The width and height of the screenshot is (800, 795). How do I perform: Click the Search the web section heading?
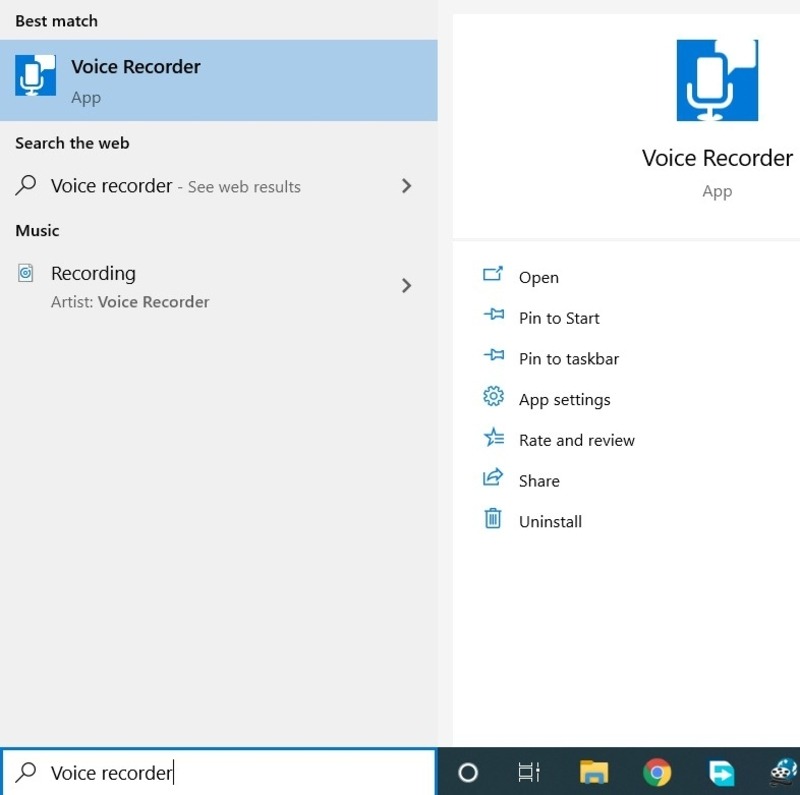(x=72, y=143)
